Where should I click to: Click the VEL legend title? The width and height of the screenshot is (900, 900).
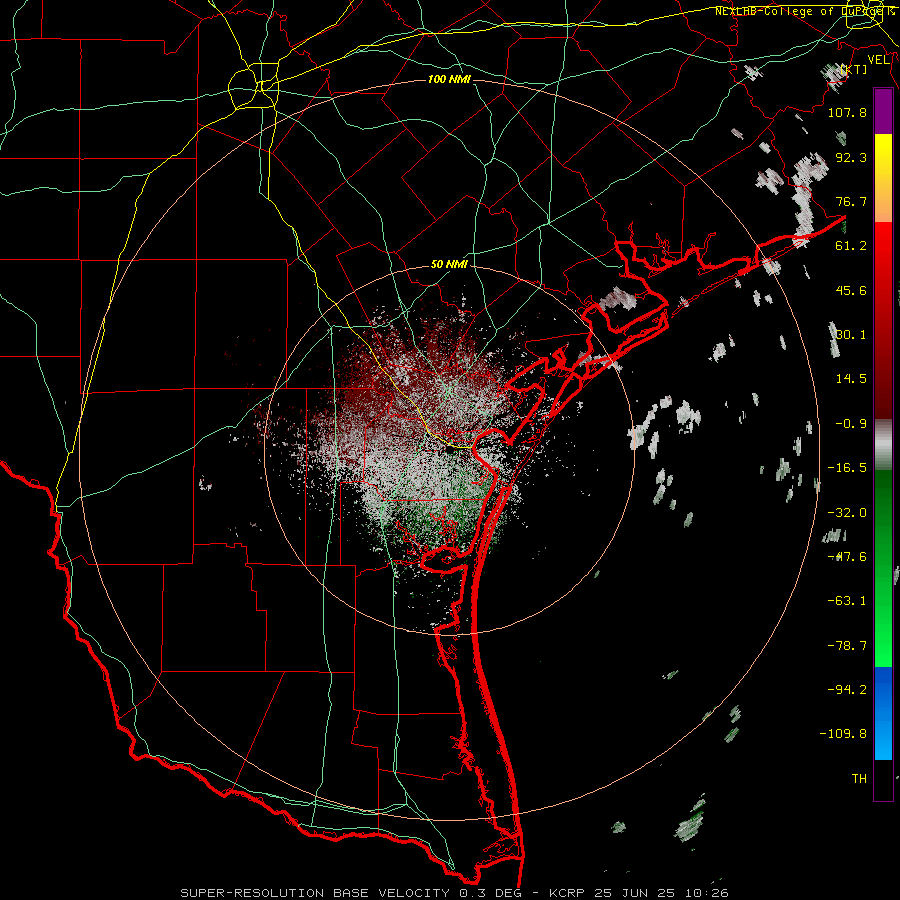879,60
